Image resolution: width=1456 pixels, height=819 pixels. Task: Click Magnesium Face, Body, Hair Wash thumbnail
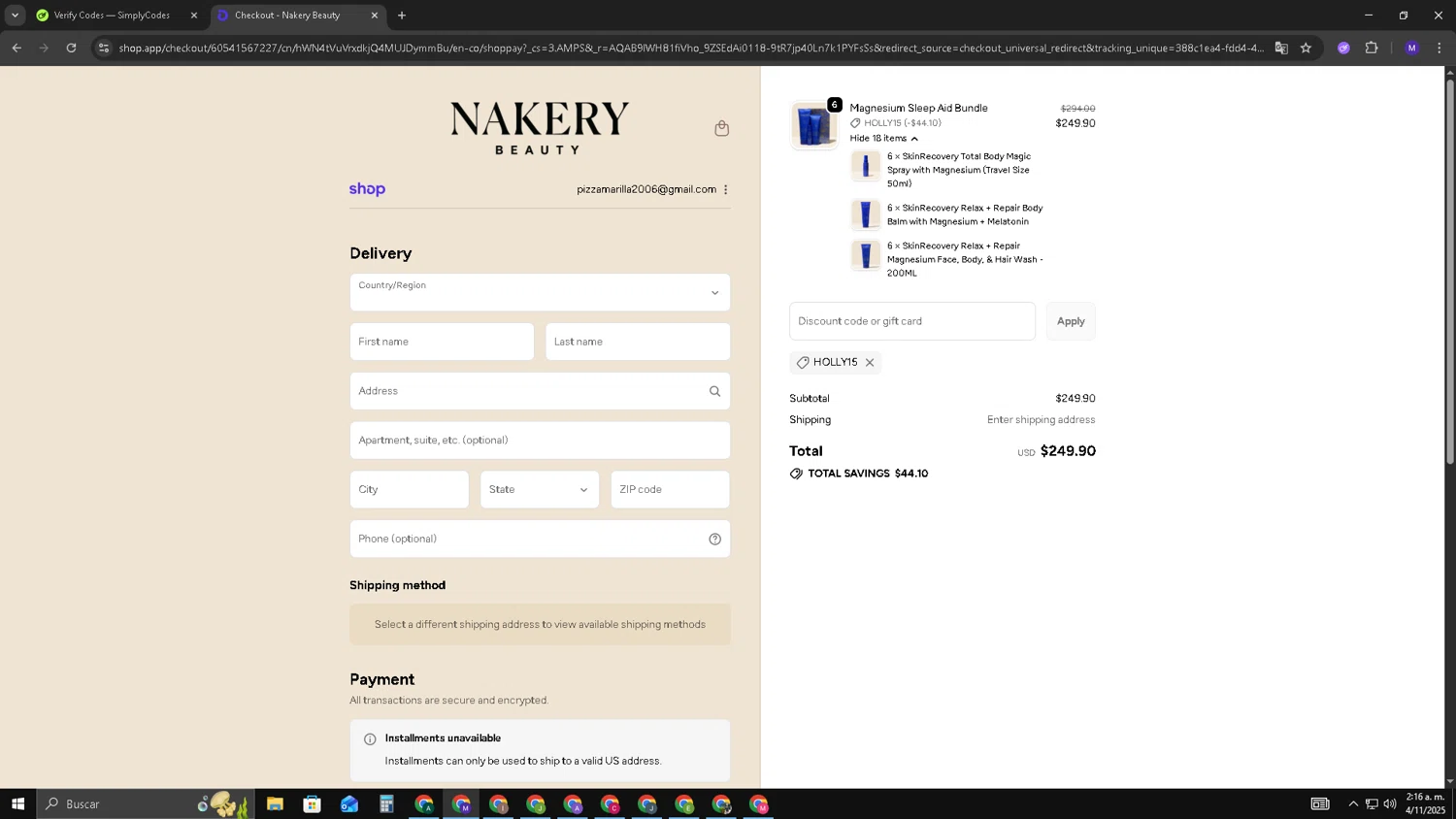click(866, 255)
